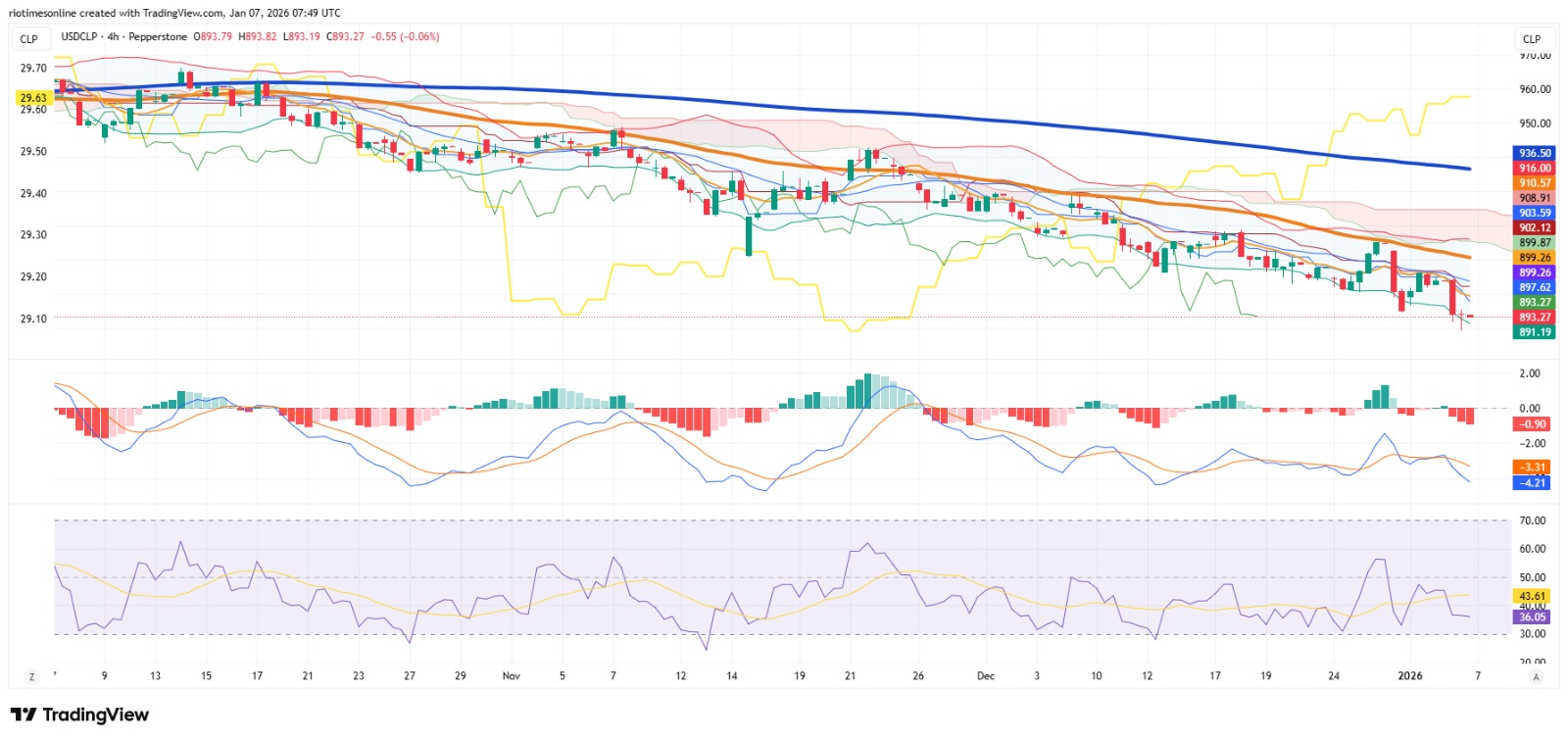The width and height of the screenshot is (1568, 741).
Task: Select the 4h interval label in legend
Action: 113,36
